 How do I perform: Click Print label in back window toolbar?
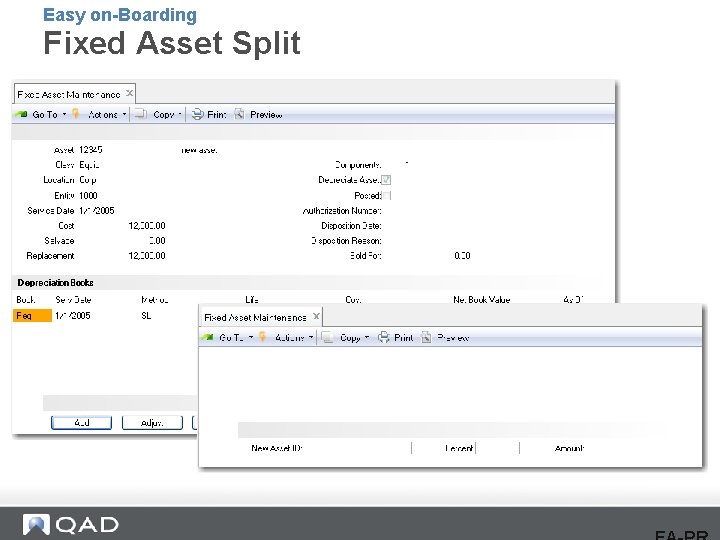[x=217, y=115]
